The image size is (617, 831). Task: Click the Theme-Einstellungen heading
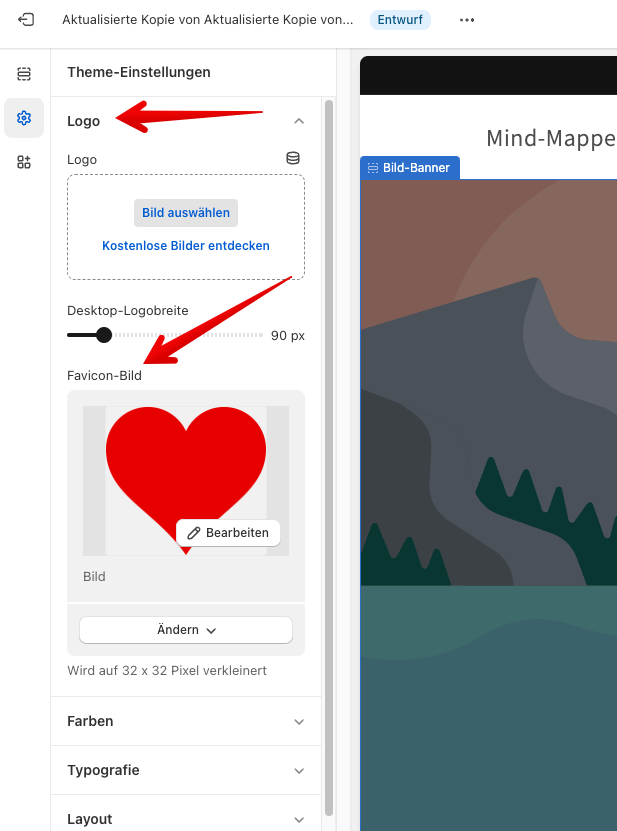[139, 72]
